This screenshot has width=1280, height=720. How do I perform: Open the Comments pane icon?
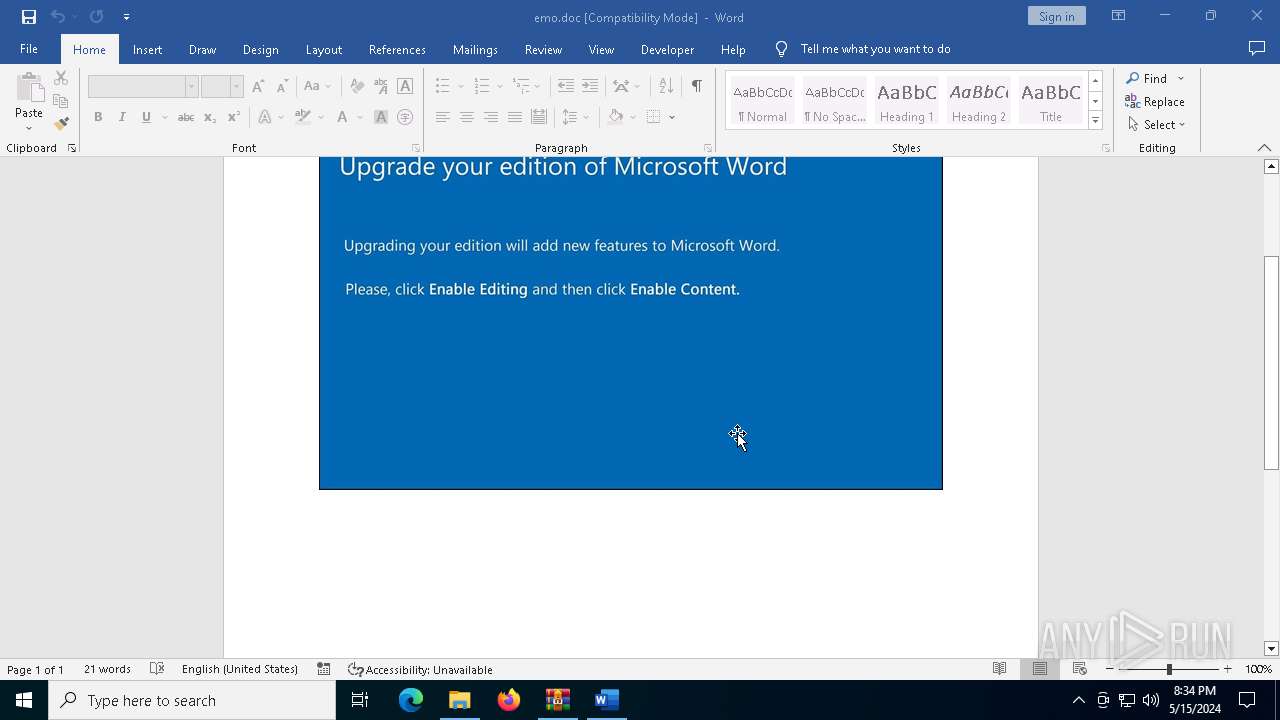click(1257, 48)
